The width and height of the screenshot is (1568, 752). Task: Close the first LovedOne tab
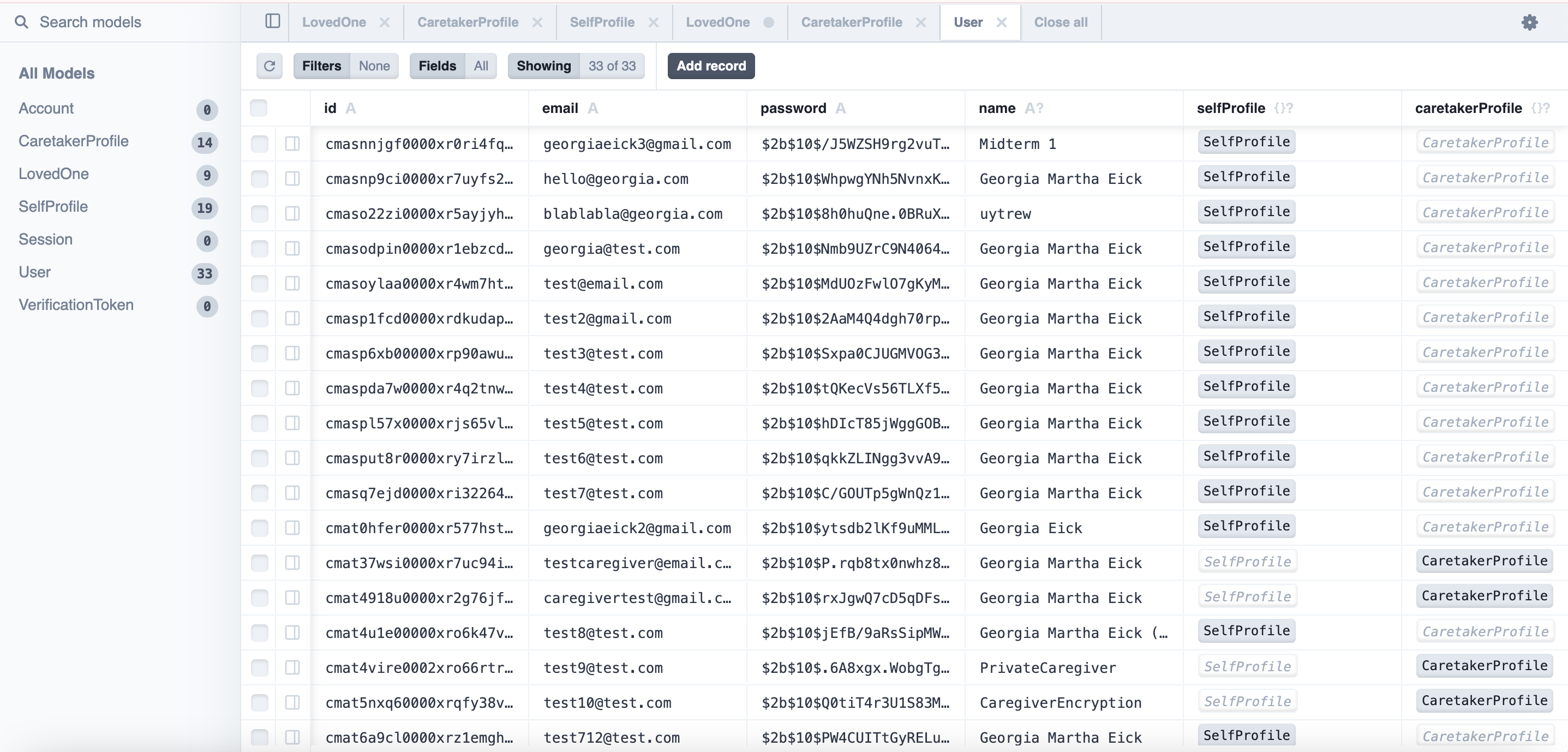385,22
